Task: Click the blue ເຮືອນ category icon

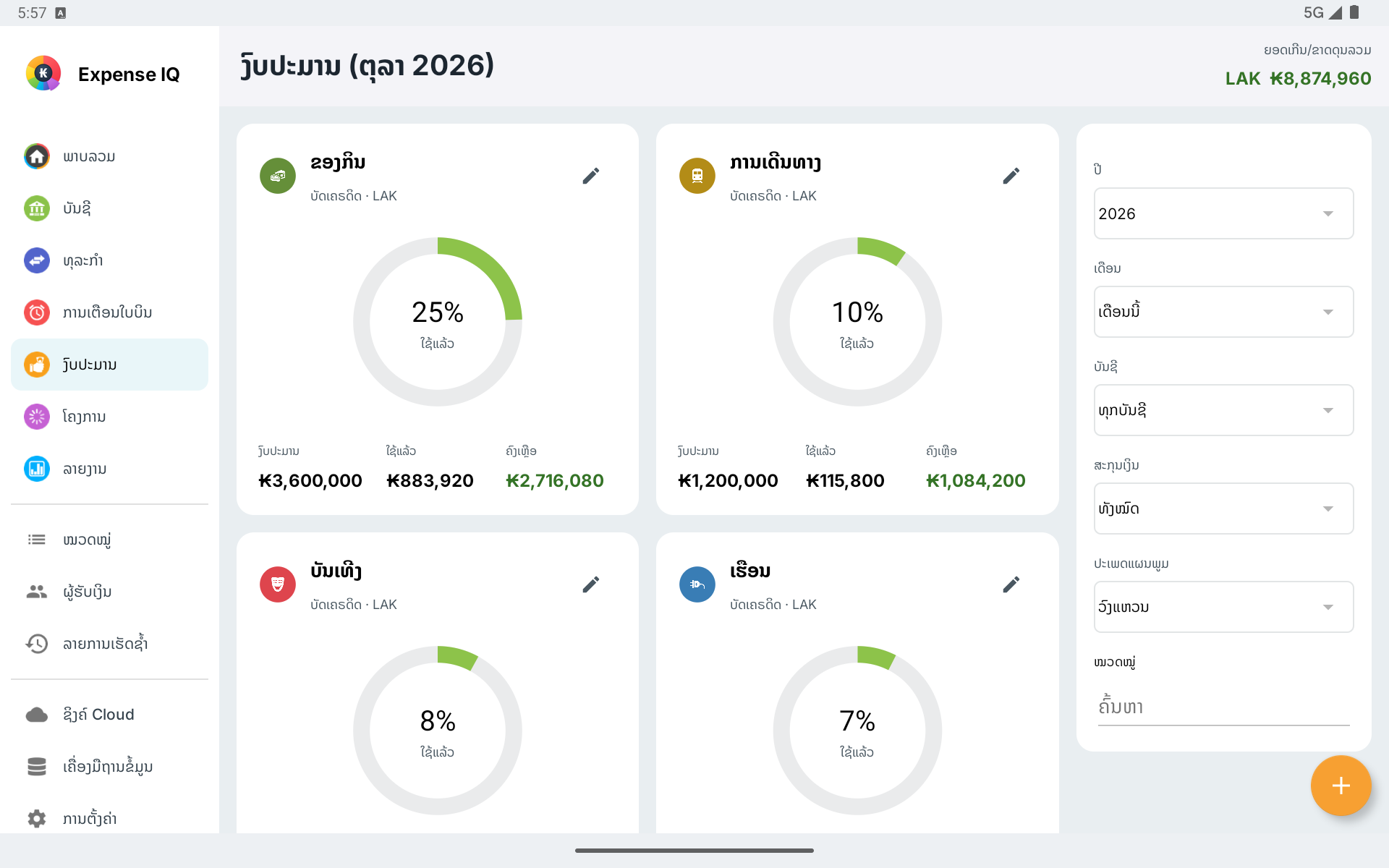Action: [697, 584]
